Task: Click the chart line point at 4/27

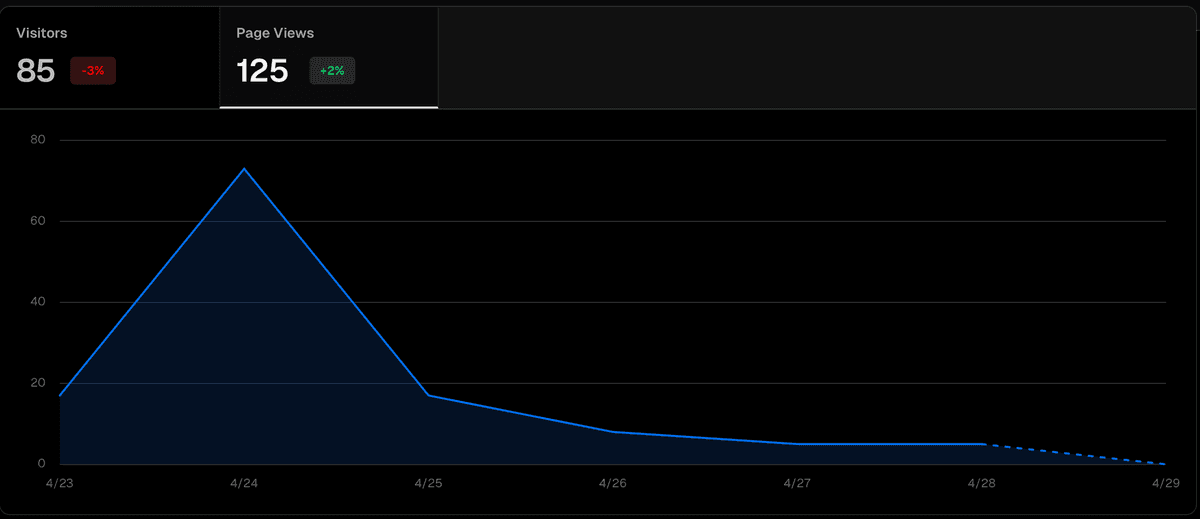Action: click(x=797, y=444)
